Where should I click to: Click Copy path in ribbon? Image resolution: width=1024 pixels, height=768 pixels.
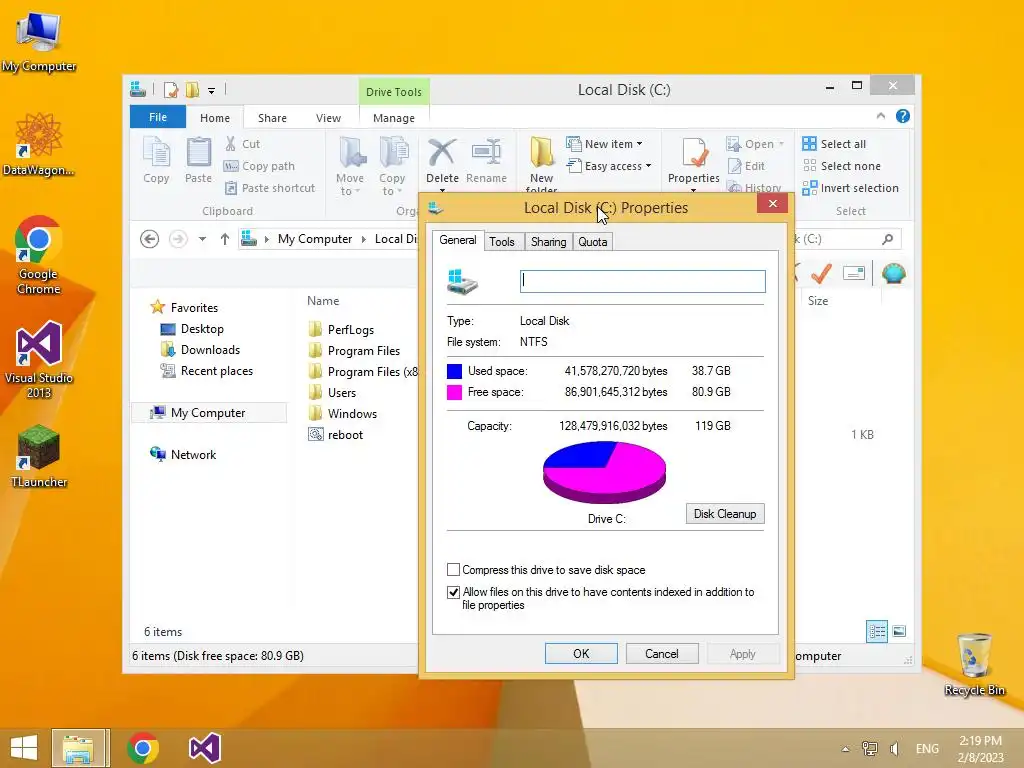(259, 166)
